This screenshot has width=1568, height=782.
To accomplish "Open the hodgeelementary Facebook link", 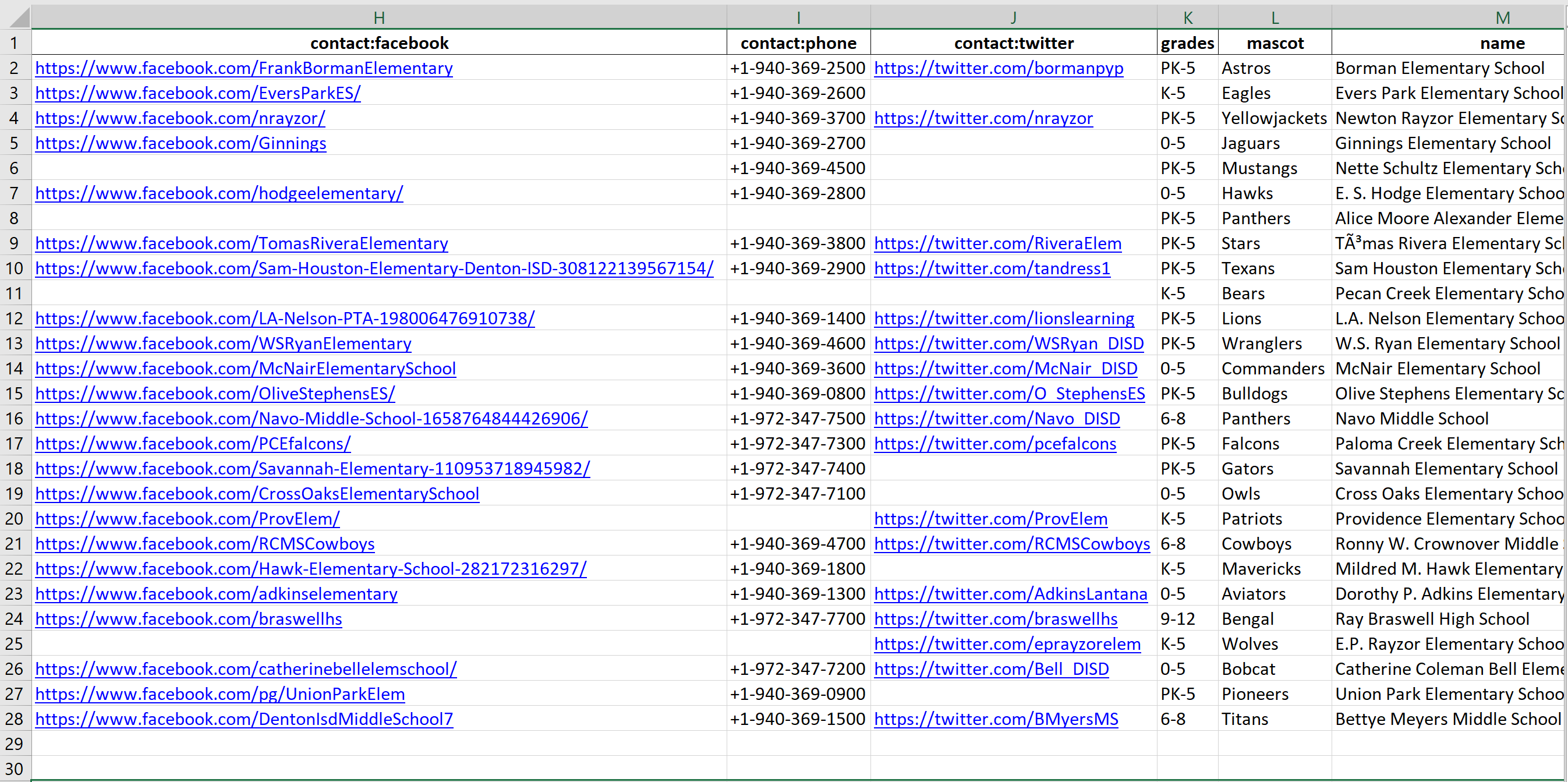I will 219,193.
